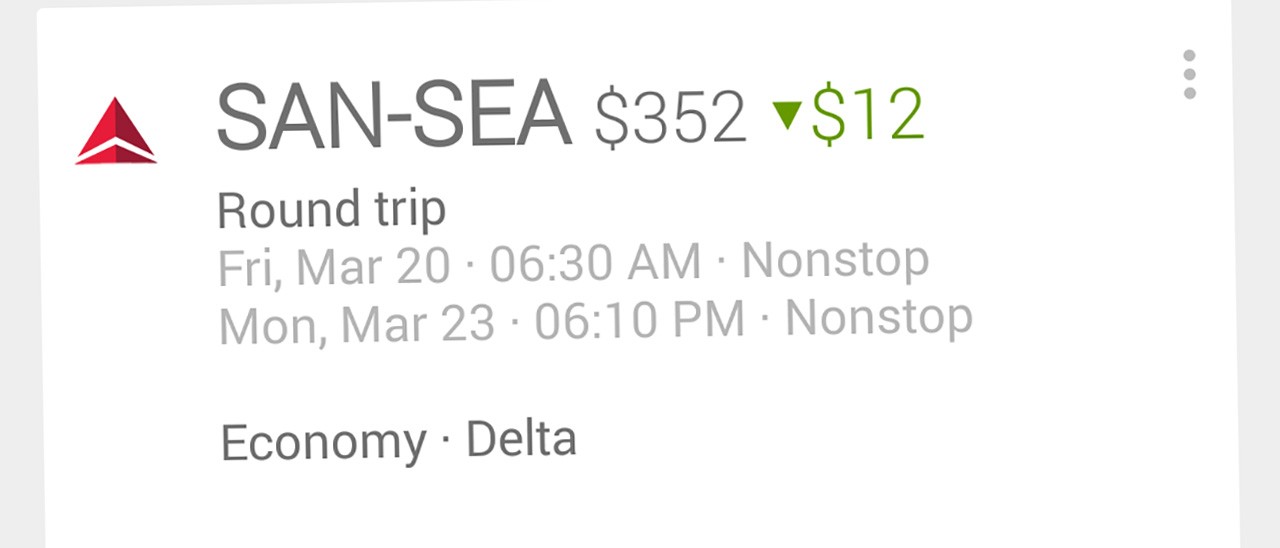Select the Economy cabin class text
This screenshot has width=1280, height=548.
tap(323, 443)
